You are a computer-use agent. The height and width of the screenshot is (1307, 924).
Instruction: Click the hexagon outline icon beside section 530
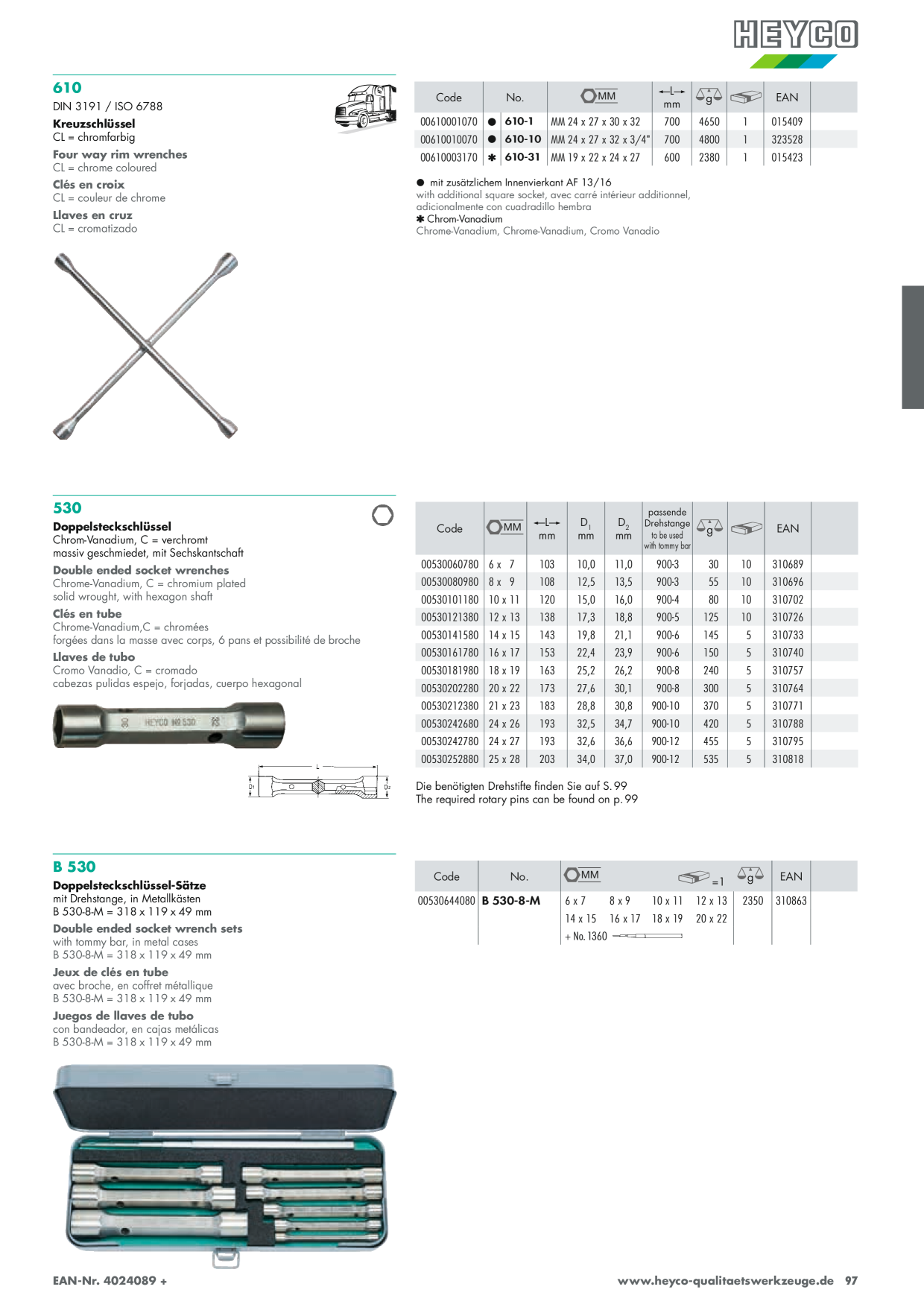[x=382, y=515]
